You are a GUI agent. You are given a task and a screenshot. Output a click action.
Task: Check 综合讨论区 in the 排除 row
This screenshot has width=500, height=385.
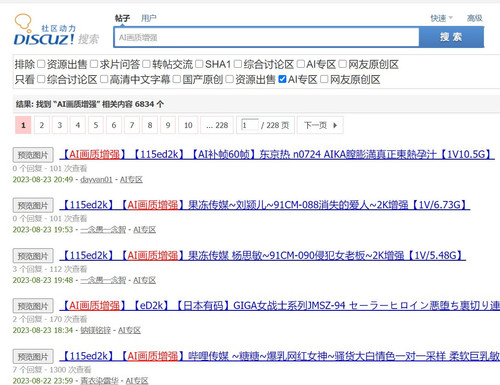pos(238,64)
